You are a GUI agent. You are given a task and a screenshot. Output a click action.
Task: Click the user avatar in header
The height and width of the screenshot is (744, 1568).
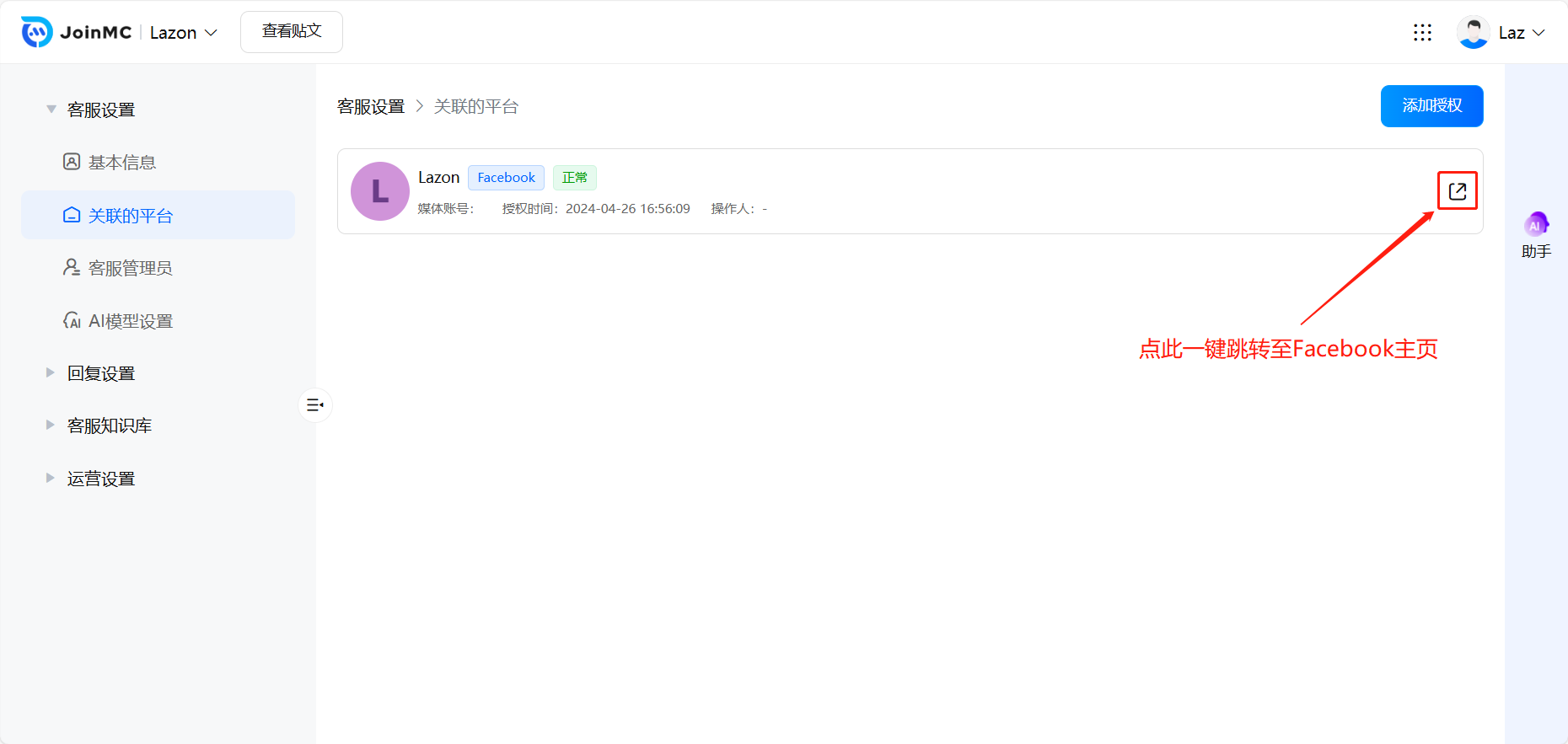tap(1473, 32)
